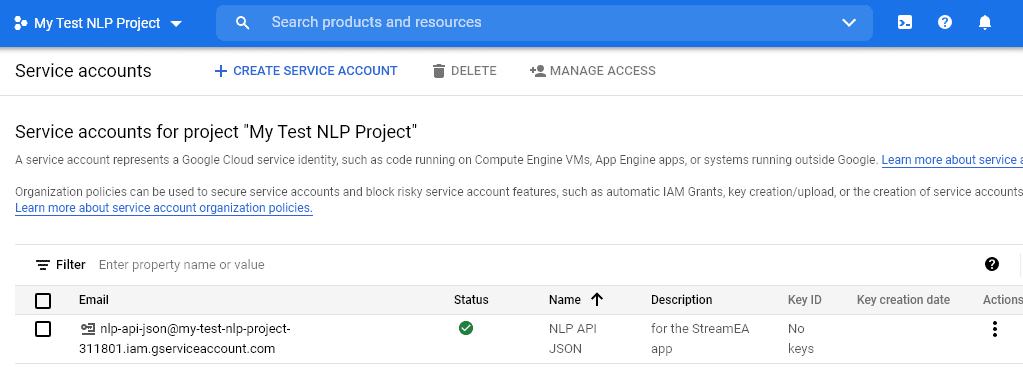Image resolution: width=1023 pixels, height=389 pixels.
Task: Click the 'for the StreamEA app' description
Action: tap(700, 339)
